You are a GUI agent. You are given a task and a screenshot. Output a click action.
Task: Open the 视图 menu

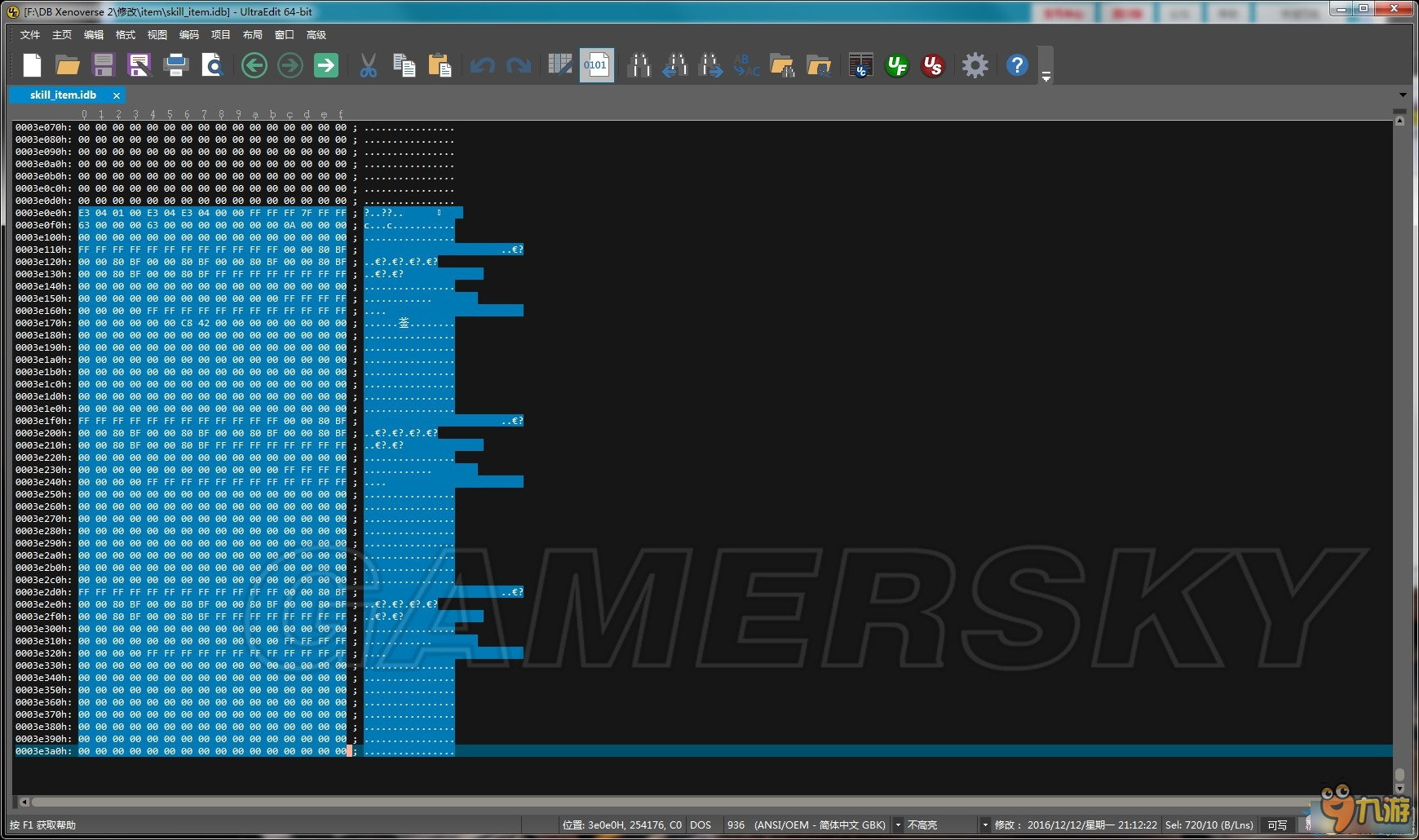tap(157, 35)
